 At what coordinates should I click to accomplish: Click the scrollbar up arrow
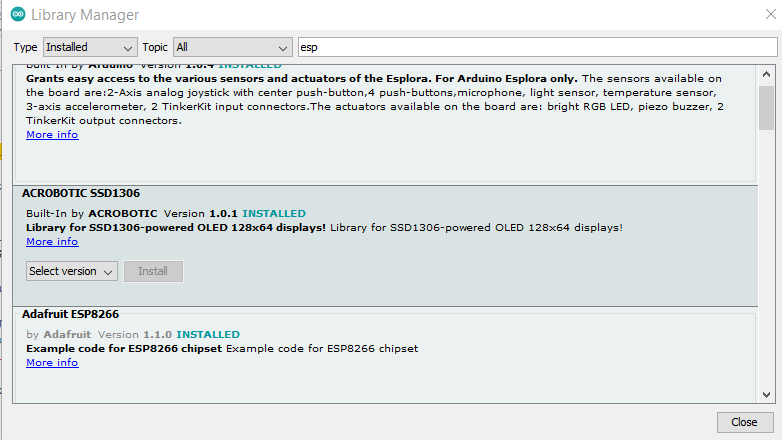pyautogui.click(x=767, y=74)
